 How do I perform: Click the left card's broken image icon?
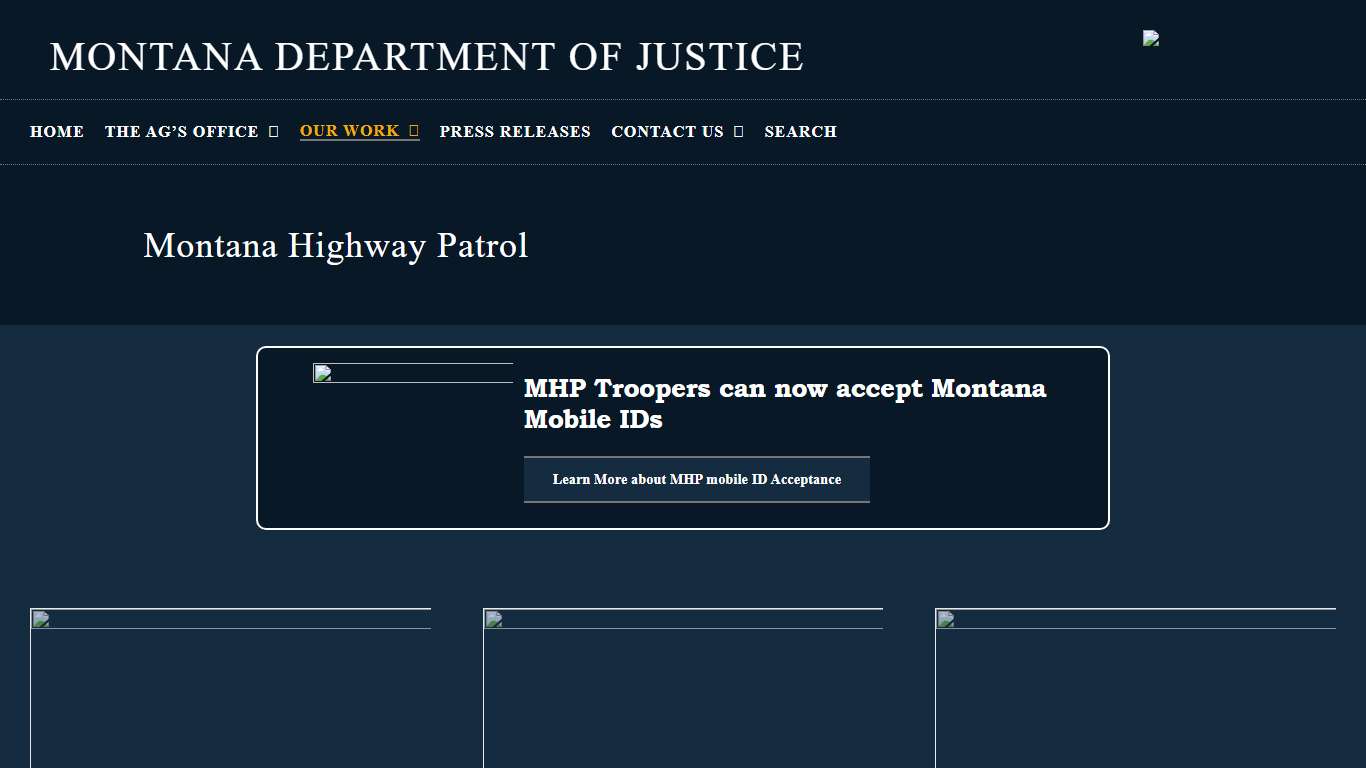point(39,620)
